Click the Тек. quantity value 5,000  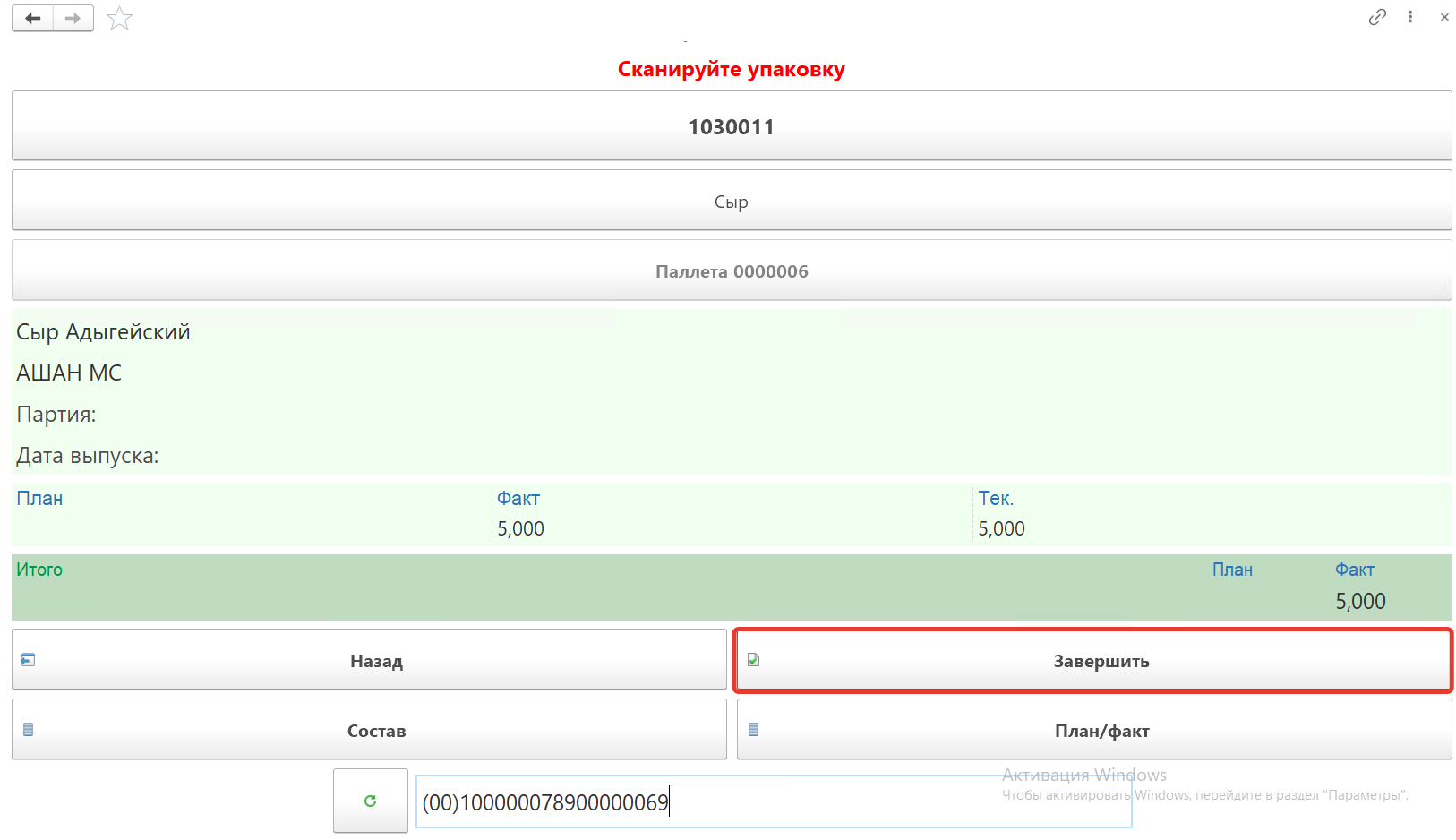(x=1001, y=529)
